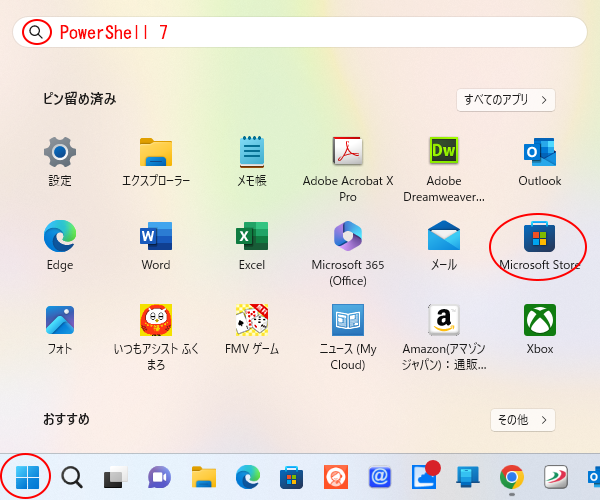Open taskbar search magnifier

pos(72,477)
